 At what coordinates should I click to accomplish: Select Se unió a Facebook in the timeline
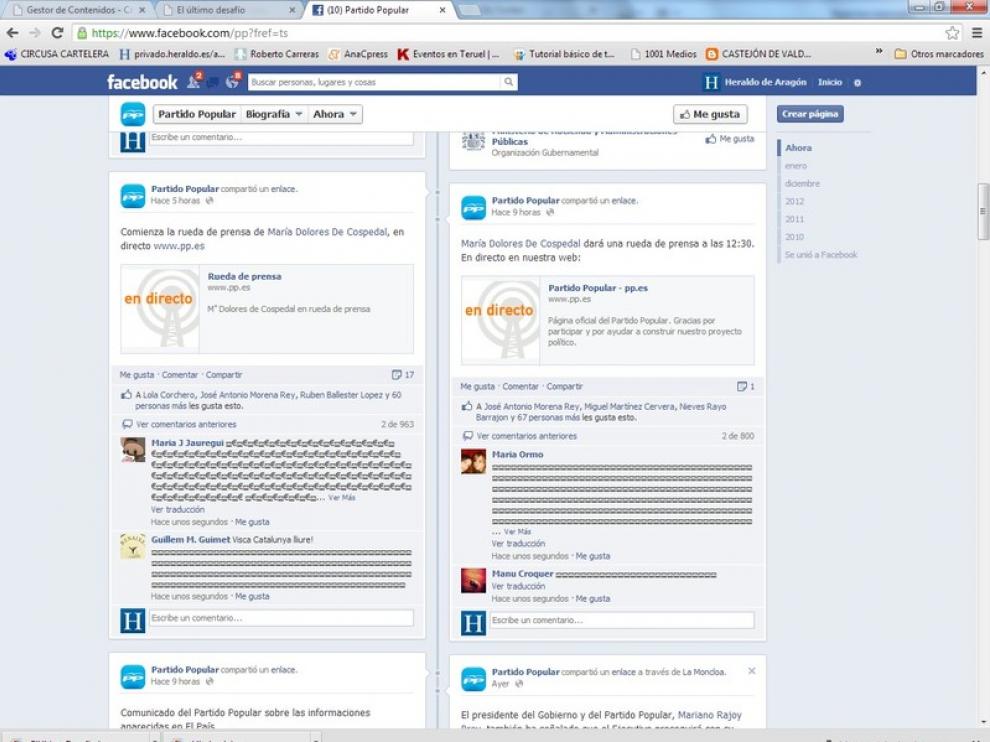821,254
